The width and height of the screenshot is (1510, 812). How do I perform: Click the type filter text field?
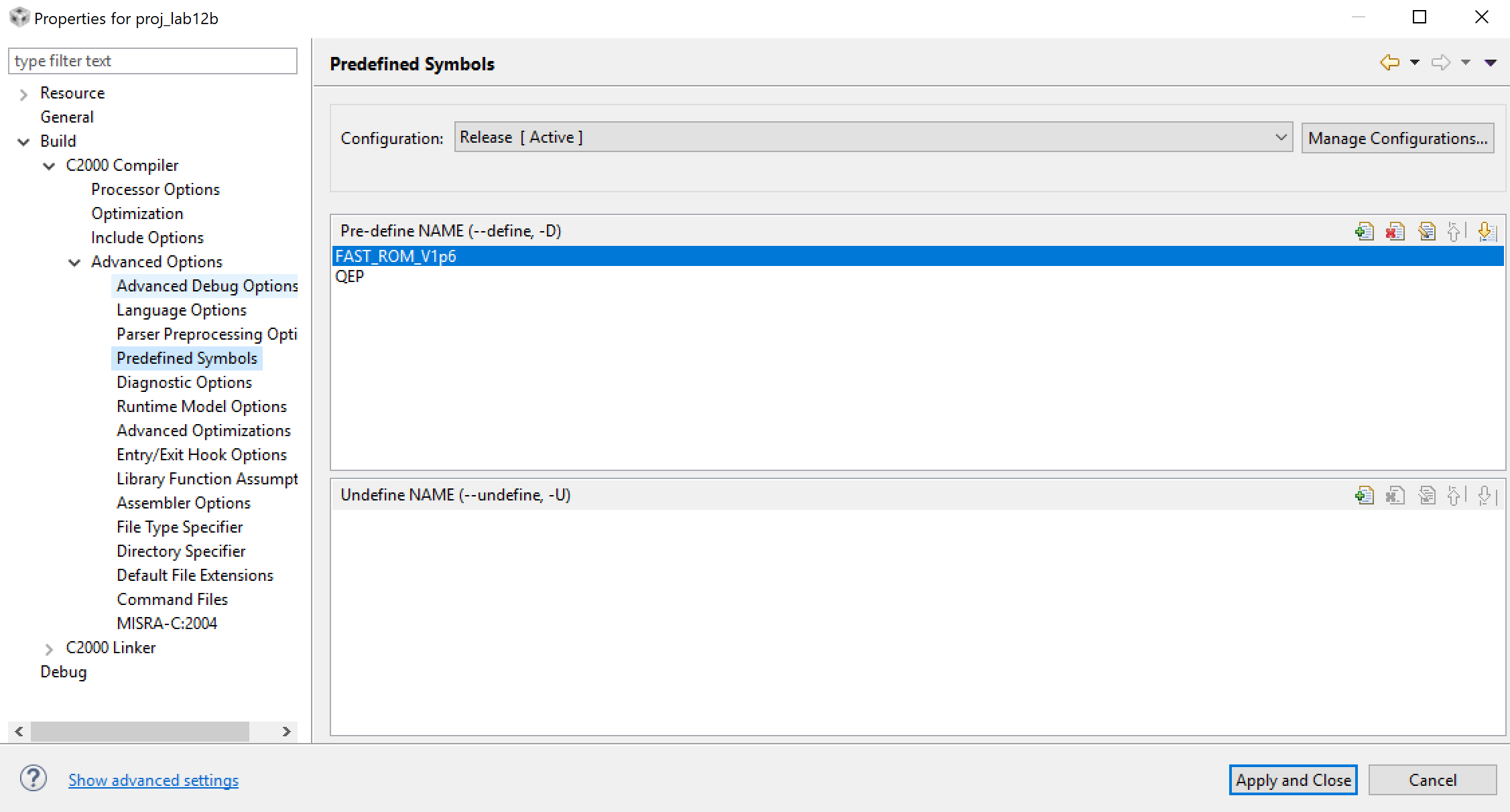pyautogui.click(x=152, y=61)
